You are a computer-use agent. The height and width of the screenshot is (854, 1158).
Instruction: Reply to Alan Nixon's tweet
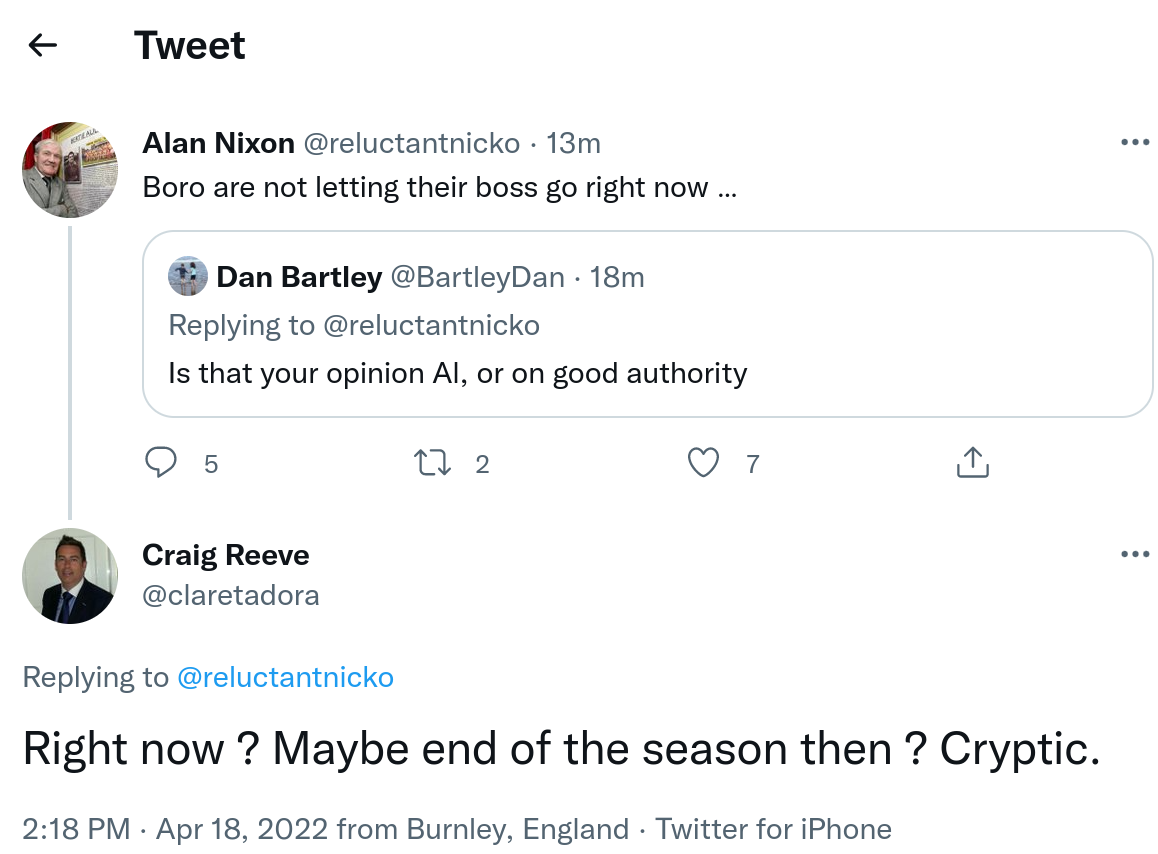click(x=162, y=463)
